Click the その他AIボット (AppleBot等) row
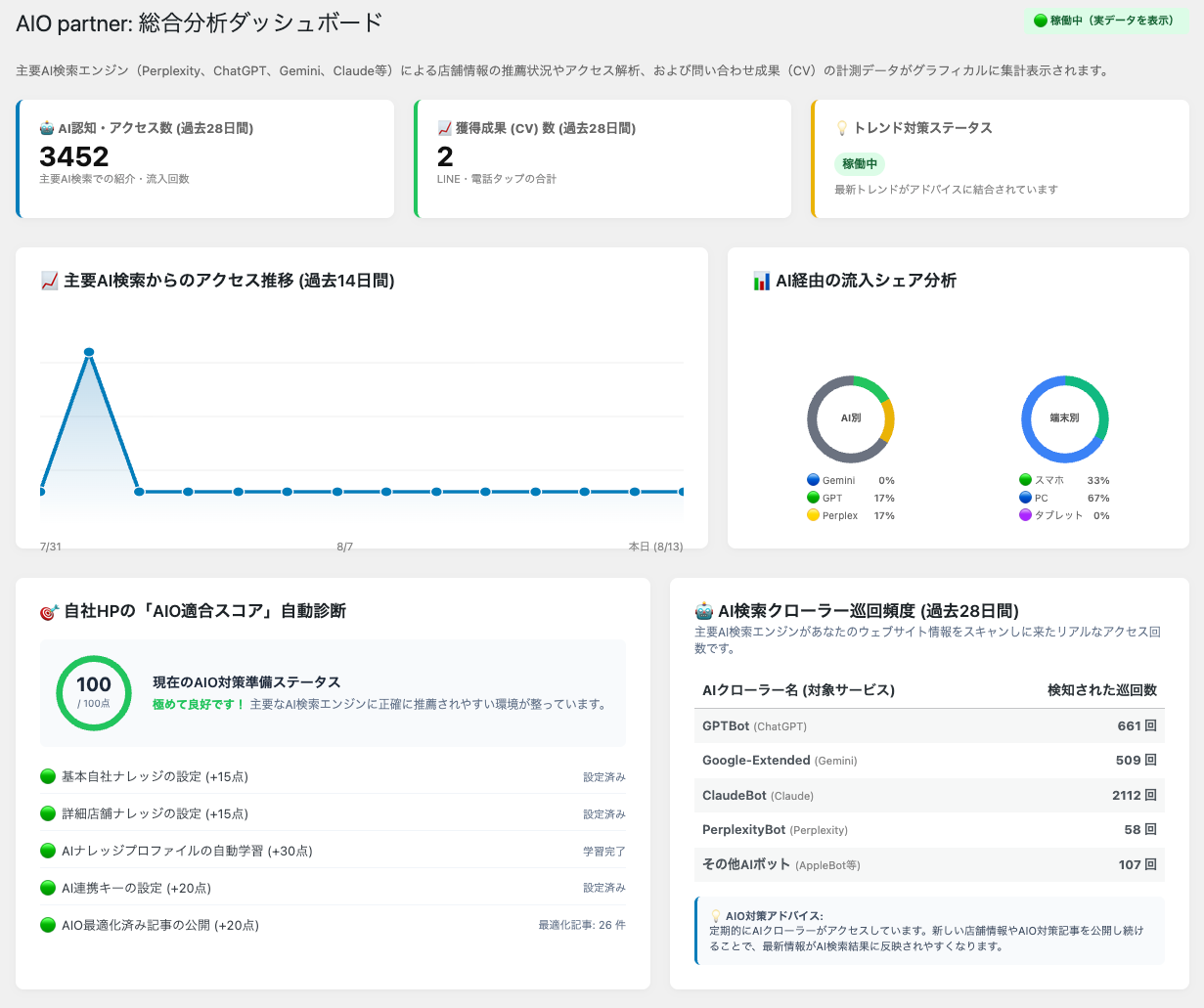1204x1008 pixels. tap(929, 865)
